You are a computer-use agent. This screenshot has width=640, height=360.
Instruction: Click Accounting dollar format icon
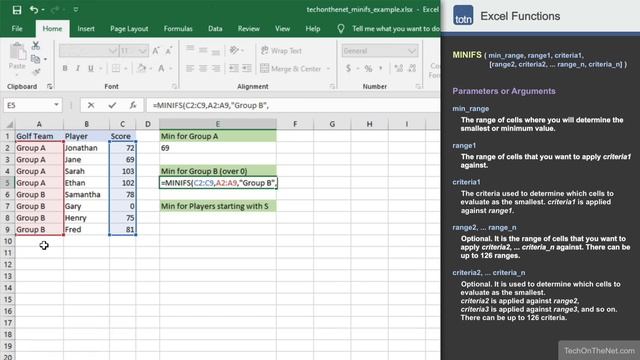[348, 69]
